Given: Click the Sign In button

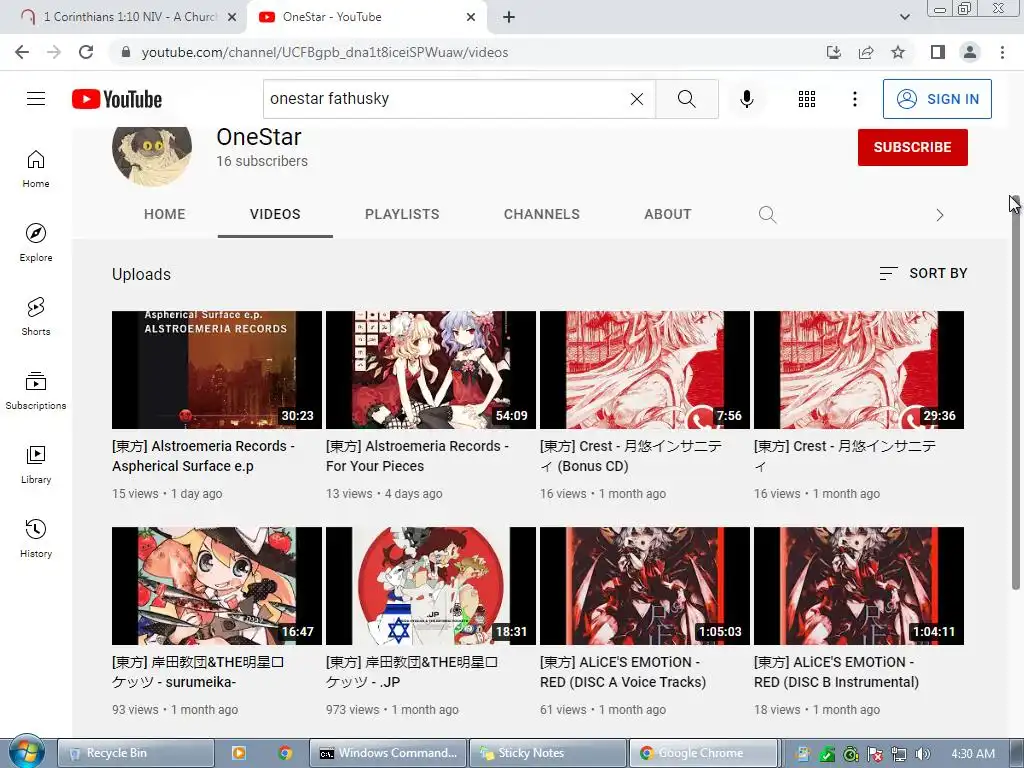Looking at the screenshot, I should coord(937,99).
